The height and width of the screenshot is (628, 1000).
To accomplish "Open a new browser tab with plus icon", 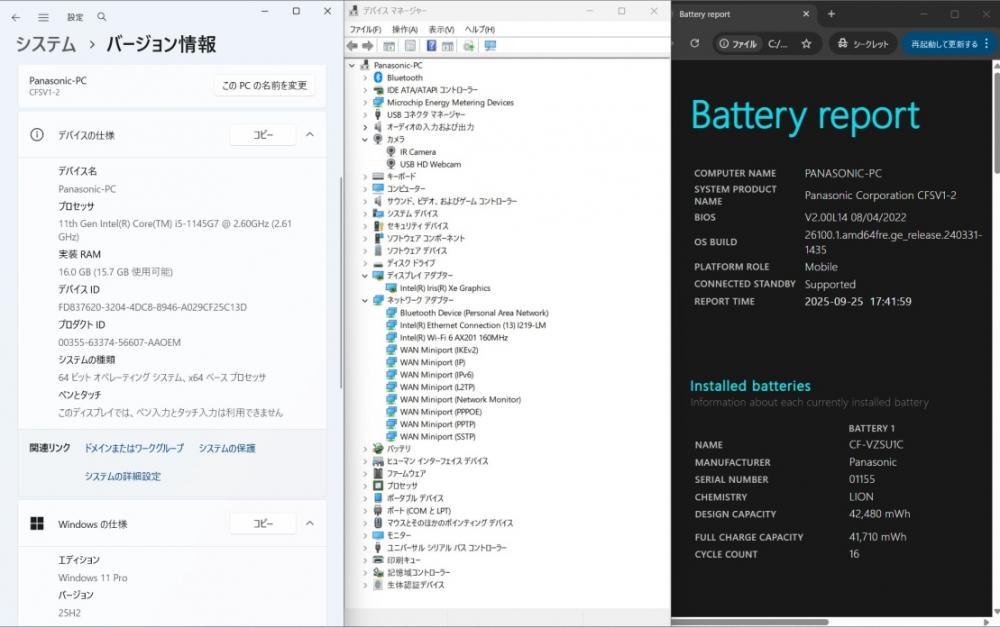I will (831, 14).
